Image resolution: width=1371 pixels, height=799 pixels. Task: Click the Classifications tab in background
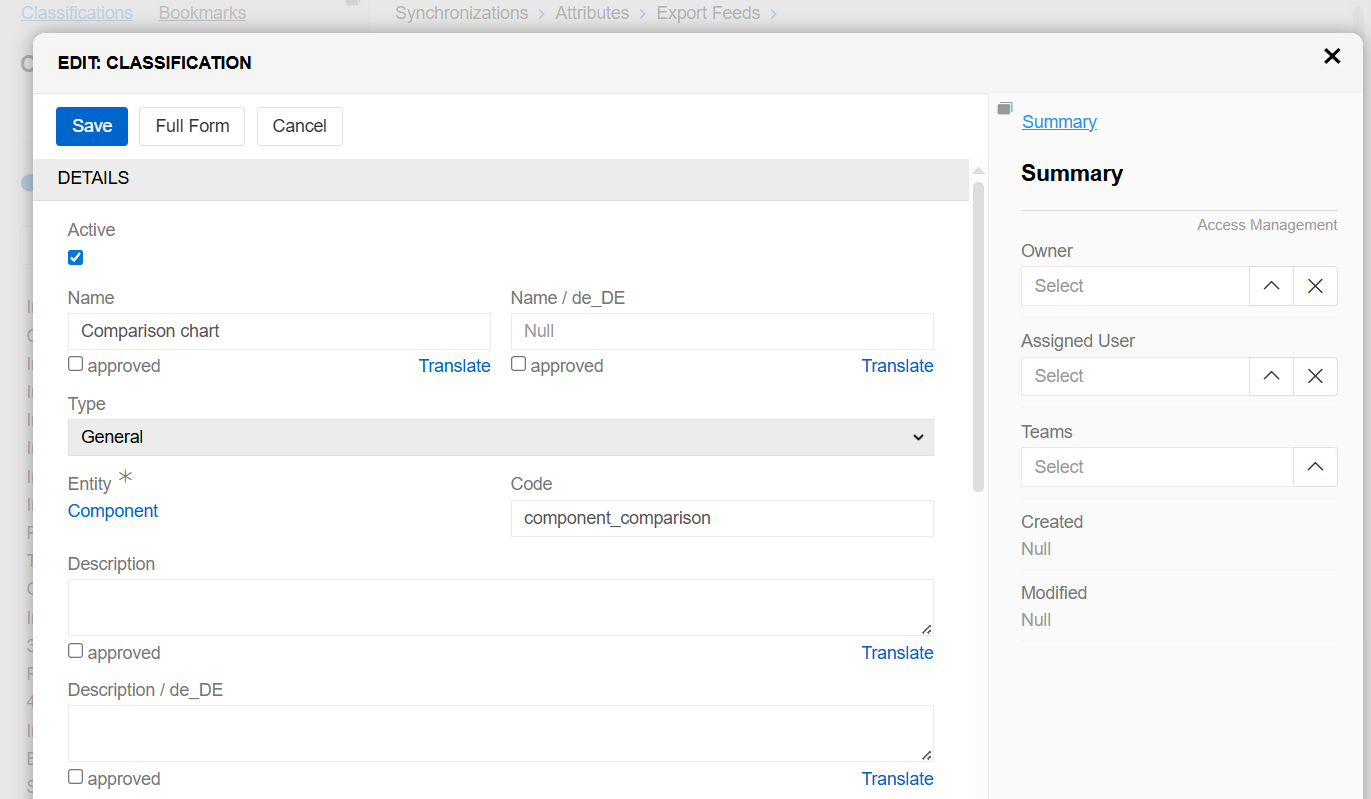(x=77, y=13)
